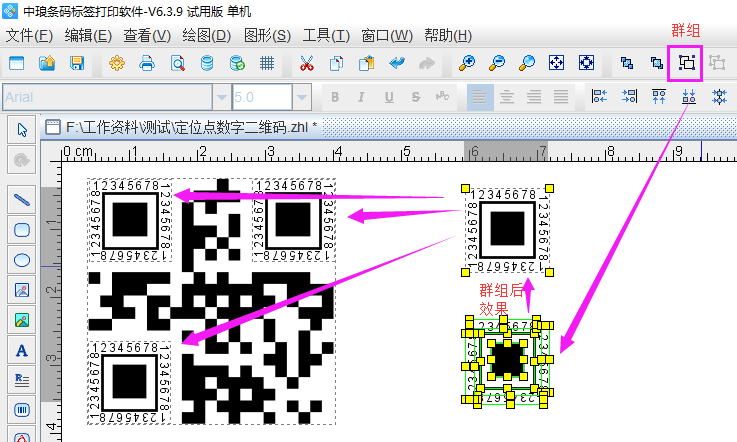Select the Ellipse drawing tool
The height and width of the screenshot is (442, 737).
(21, 260)
